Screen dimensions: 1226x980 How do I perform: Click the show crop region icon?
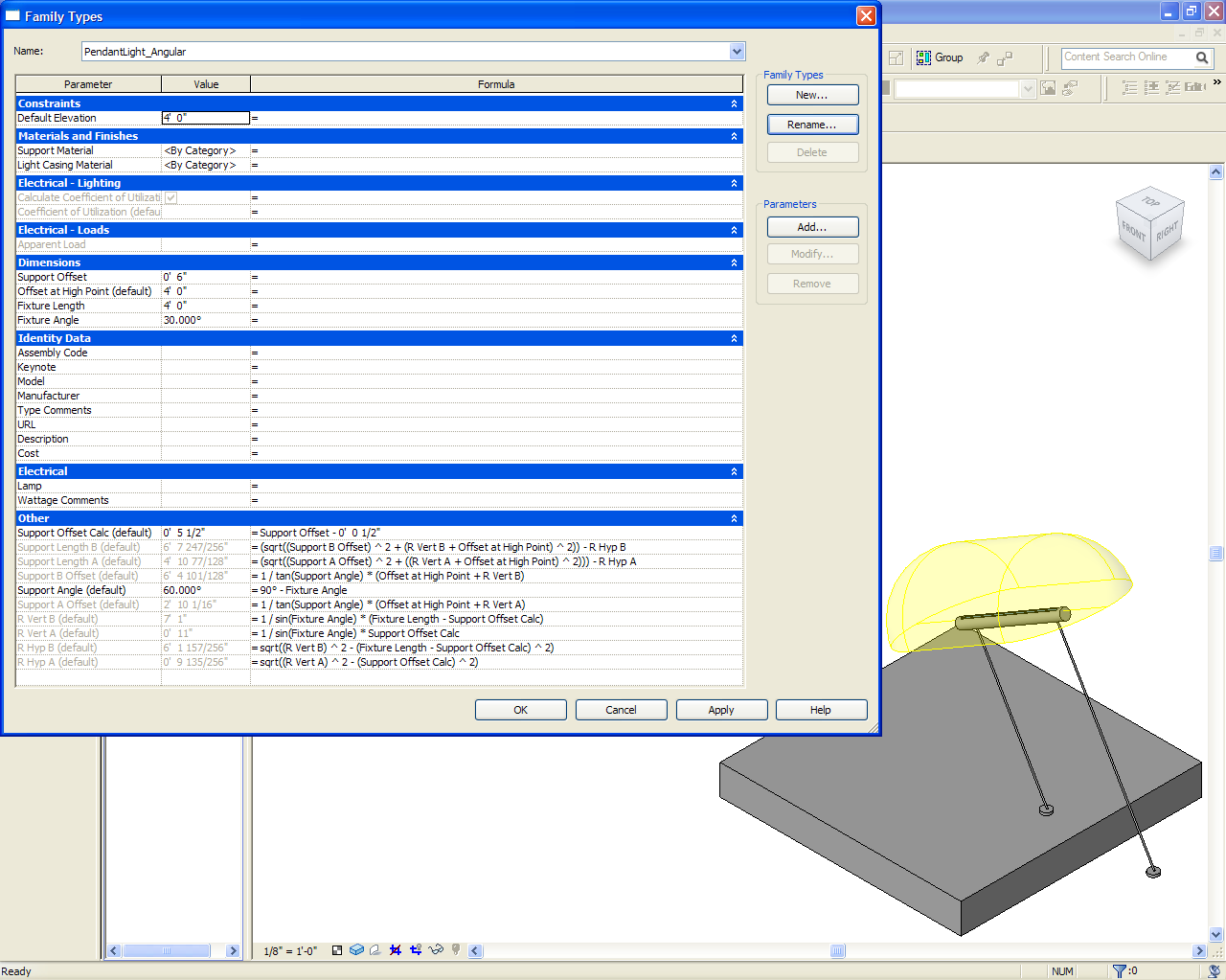click(416, 950)
